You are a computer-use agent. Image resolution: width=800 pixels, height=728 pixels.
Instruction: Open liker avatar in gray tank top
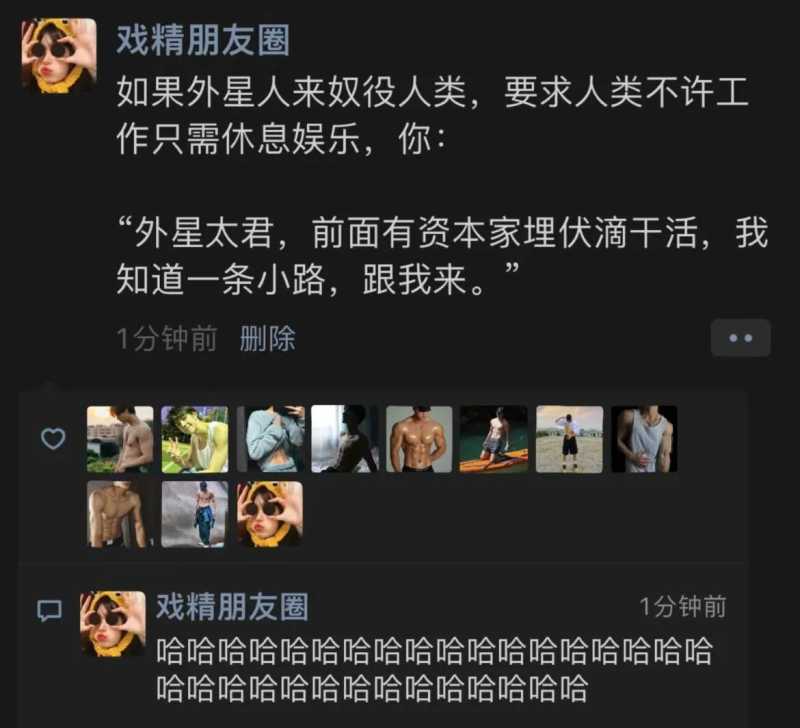click(x=644, y=439)
